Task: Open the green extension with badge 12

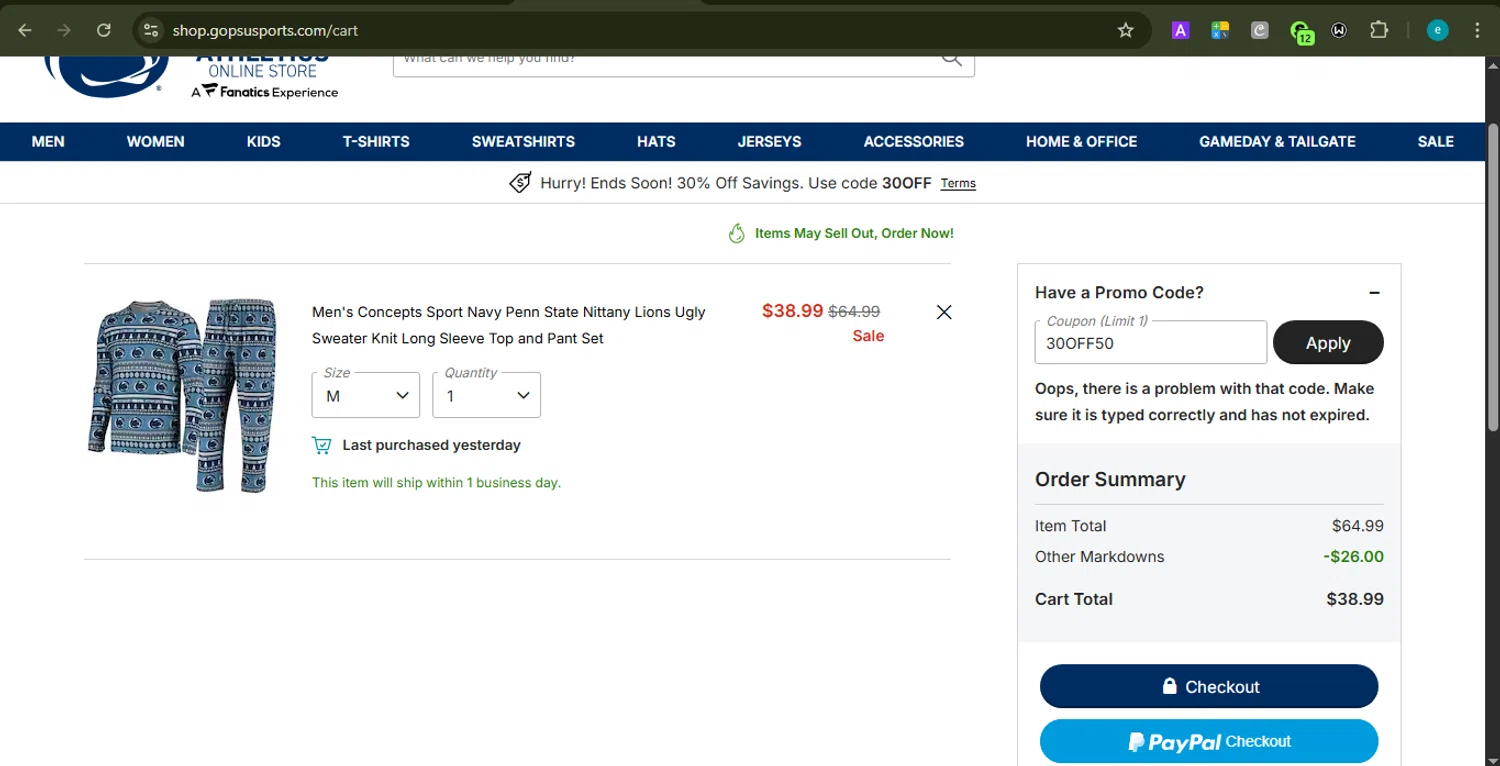Action: point(1301,32)
